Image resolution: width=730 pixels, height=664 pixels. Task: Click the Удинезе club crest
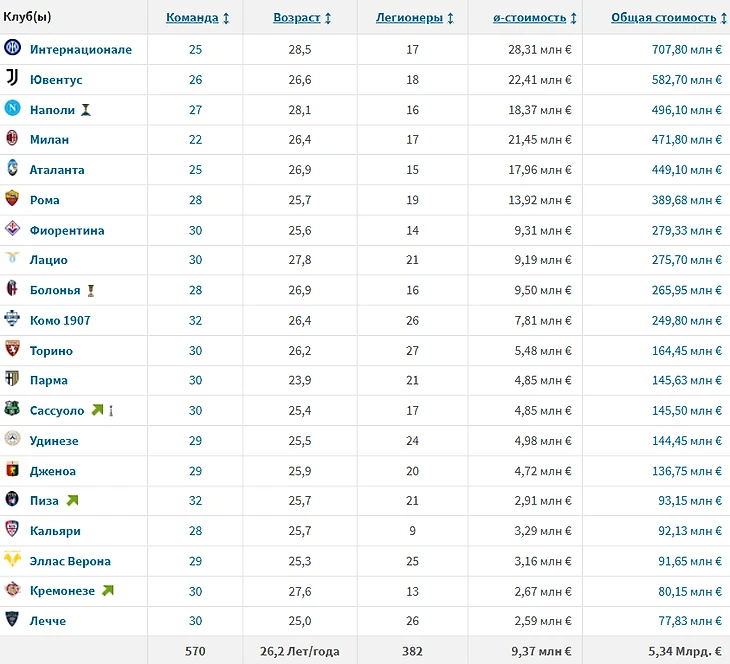pos(13,438)
